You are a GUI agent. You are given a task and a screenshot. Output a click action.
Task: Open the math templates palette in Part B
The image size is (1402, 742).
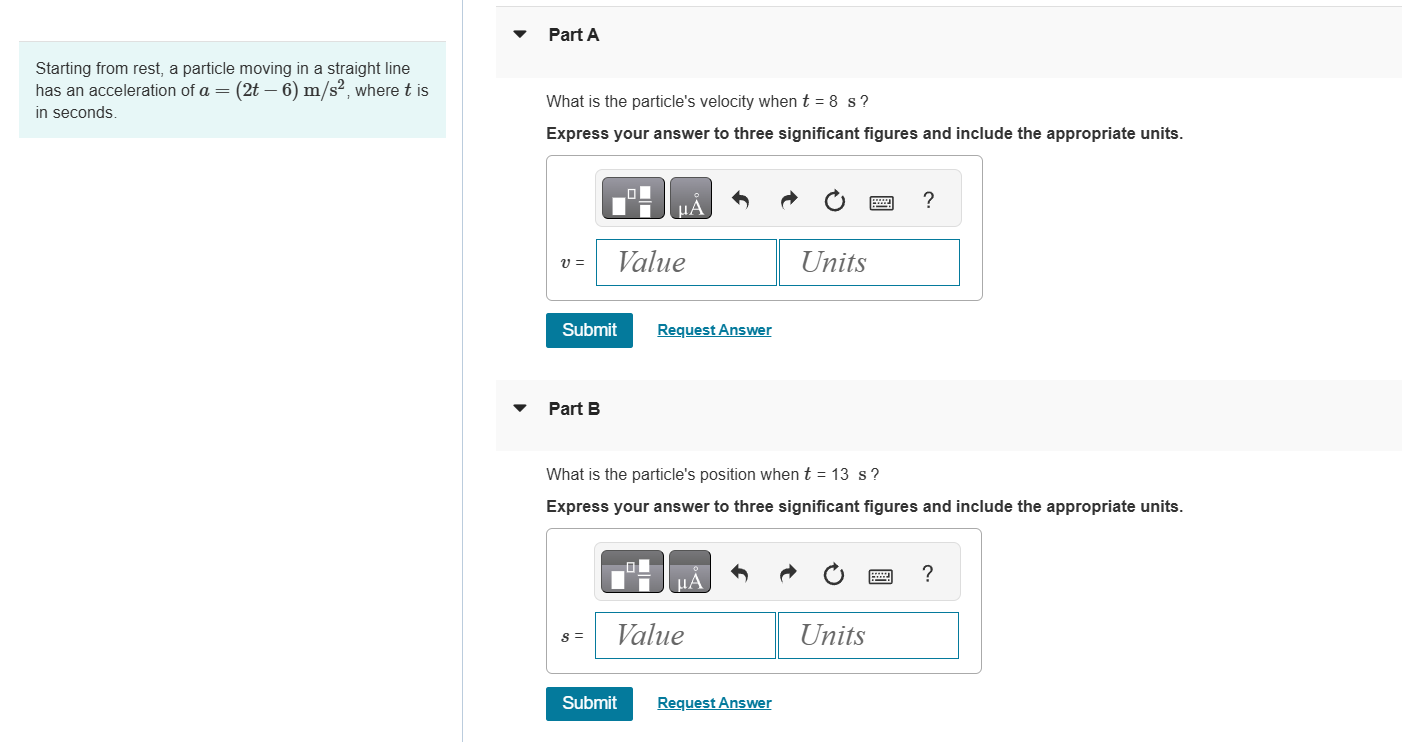tap(632, 571)
